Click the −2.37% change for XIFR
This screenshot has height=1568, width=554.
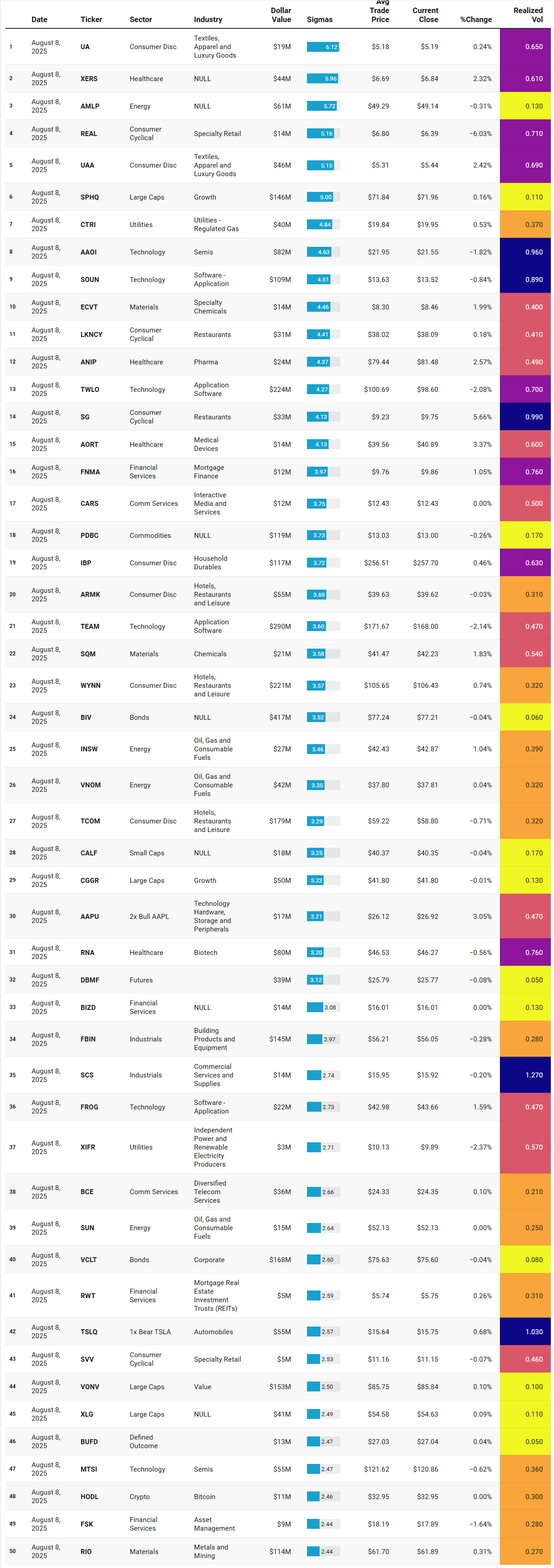tap(480, 1147)
